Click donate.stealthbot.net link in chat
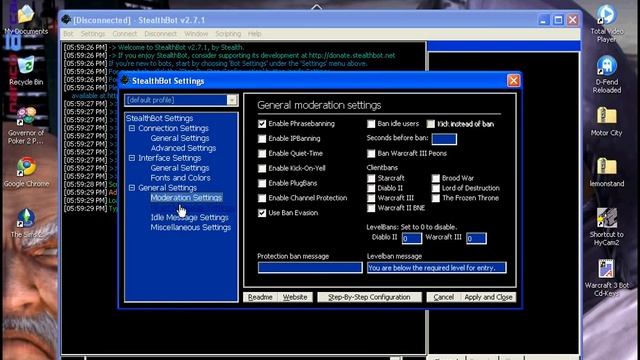640x360 pixels. pyautogui.click(x=352, y=56)
